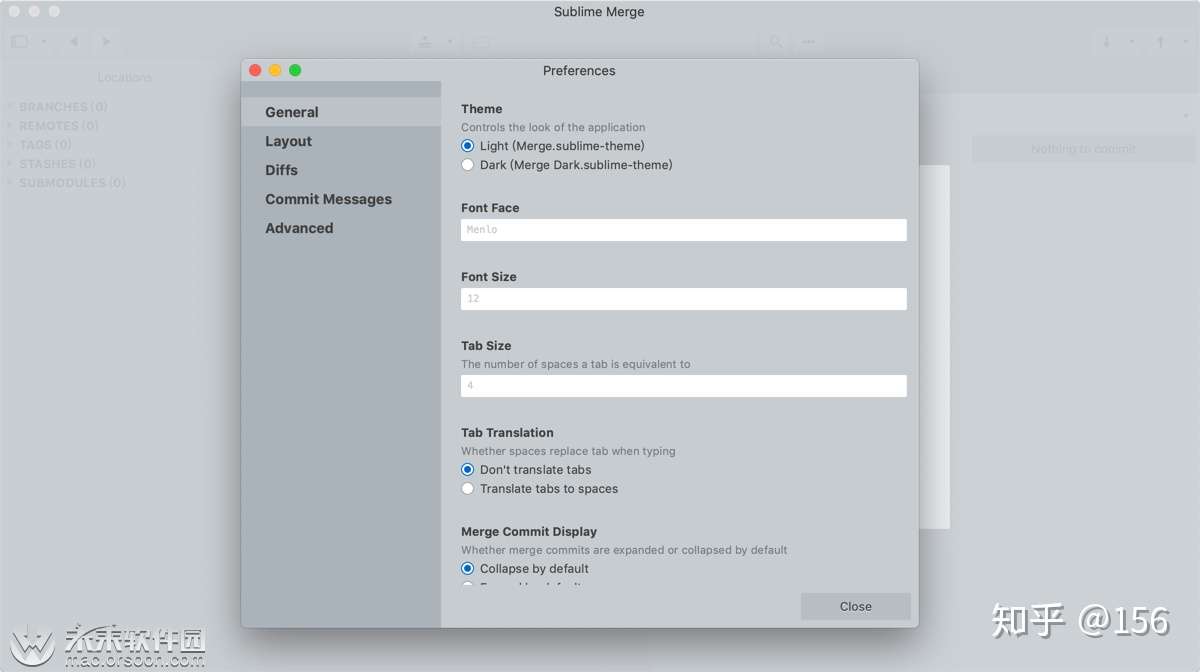
Task: Select Collapse by default radio button
Action: pos(468,569)
